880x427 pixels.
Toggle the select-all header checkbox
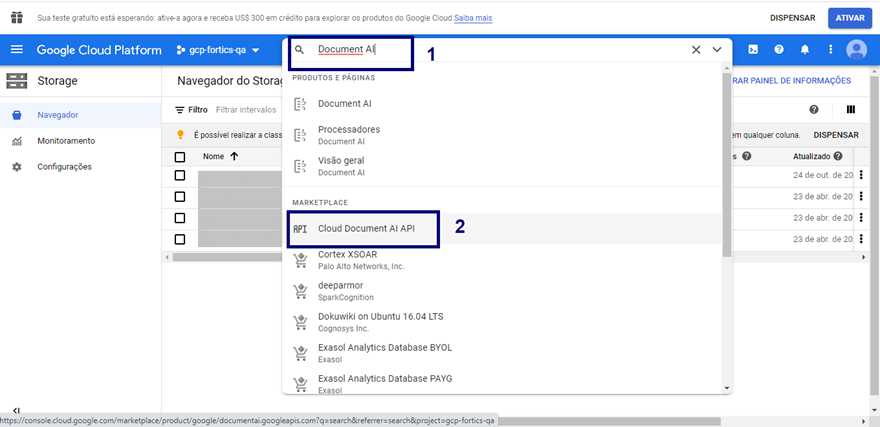click(180, 157)
